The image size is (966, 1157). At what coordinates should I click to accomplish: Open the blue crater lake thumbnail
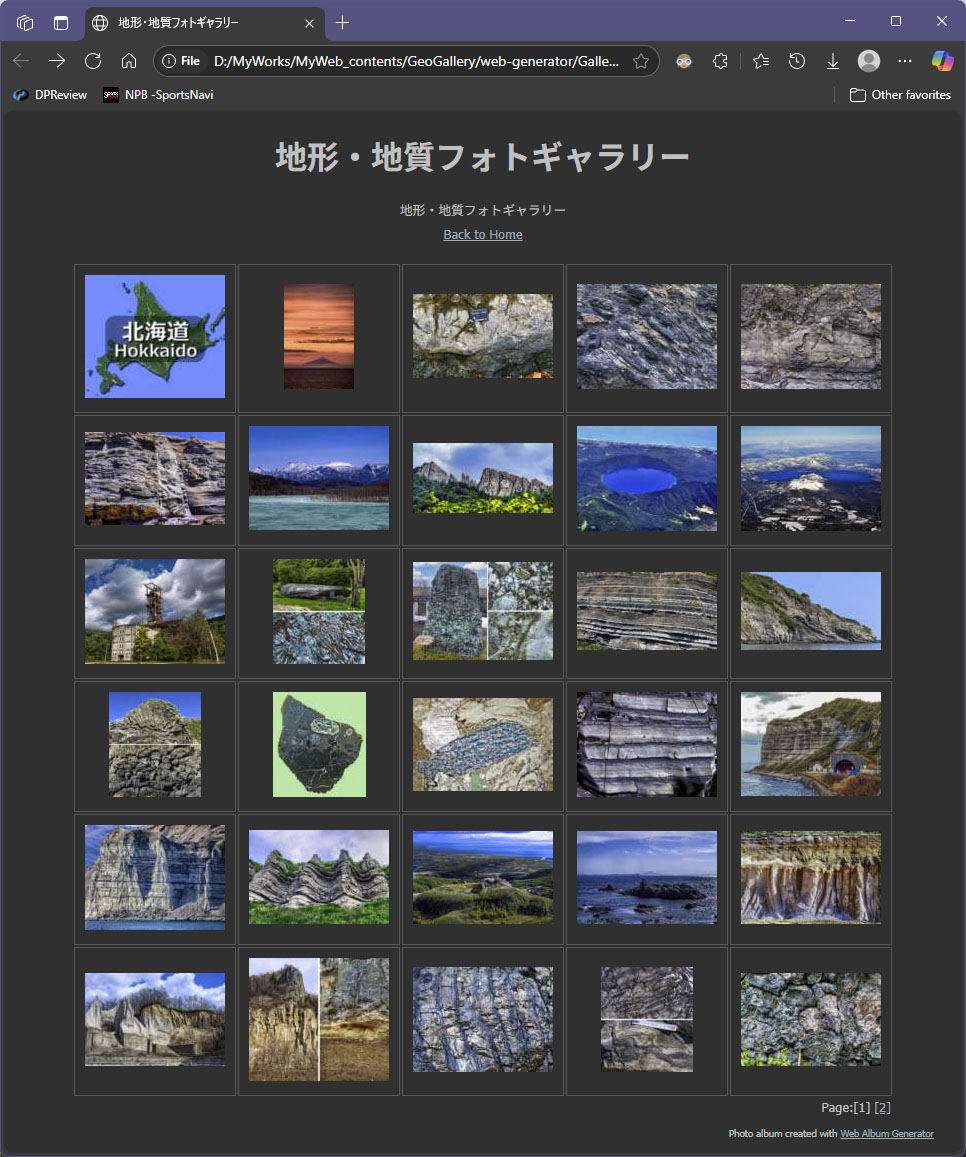point(646,478)
